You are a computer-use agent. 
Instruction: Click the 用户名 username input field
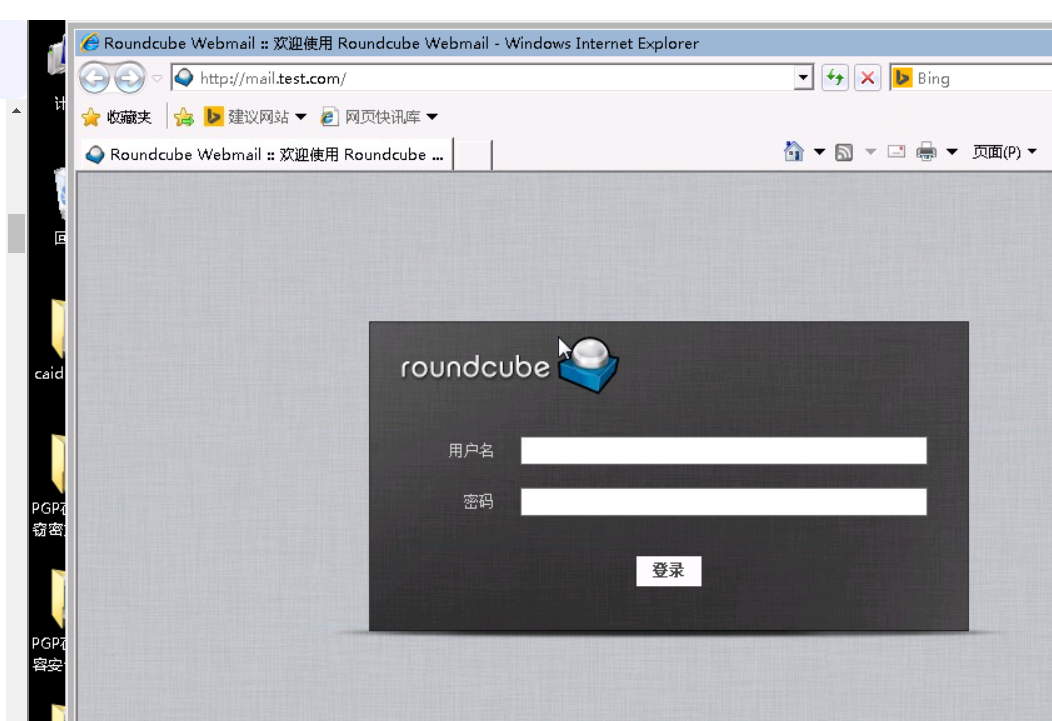[723, 451]
